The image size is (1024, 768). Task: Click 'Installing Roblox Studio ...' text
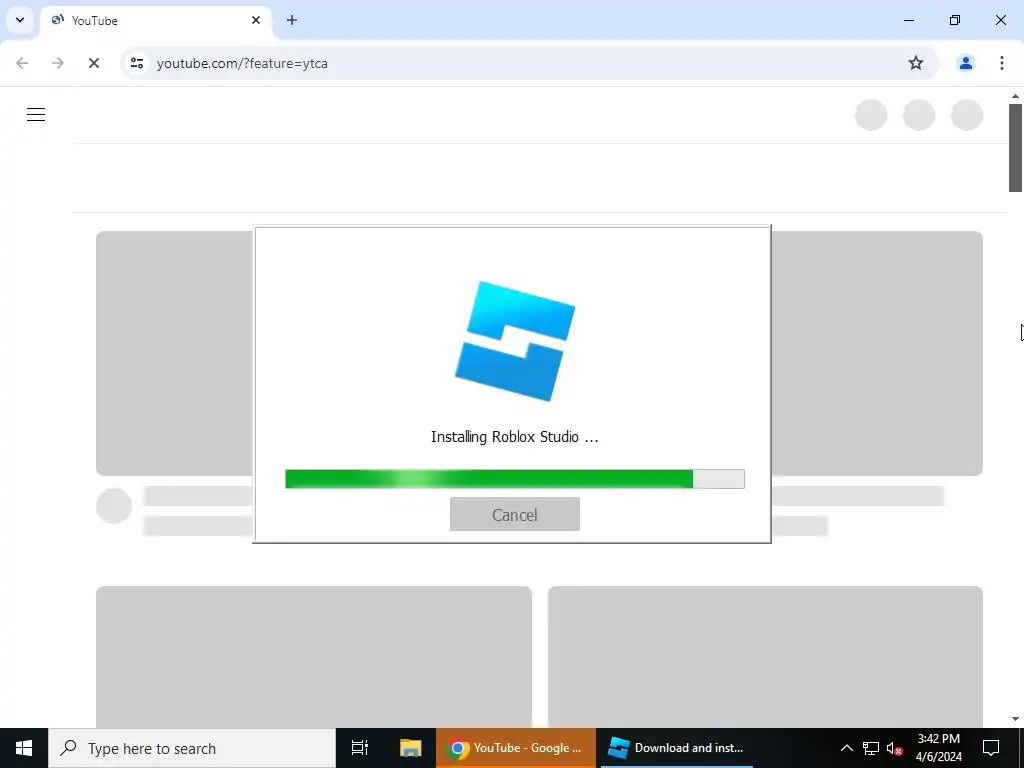[515, 437]
